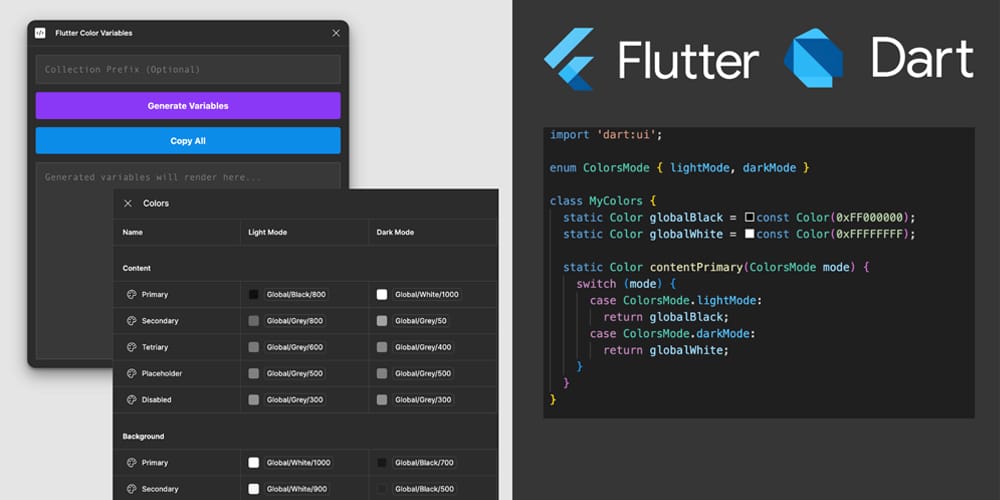Click the 'return globalWhite;' code line

[666, 350]
